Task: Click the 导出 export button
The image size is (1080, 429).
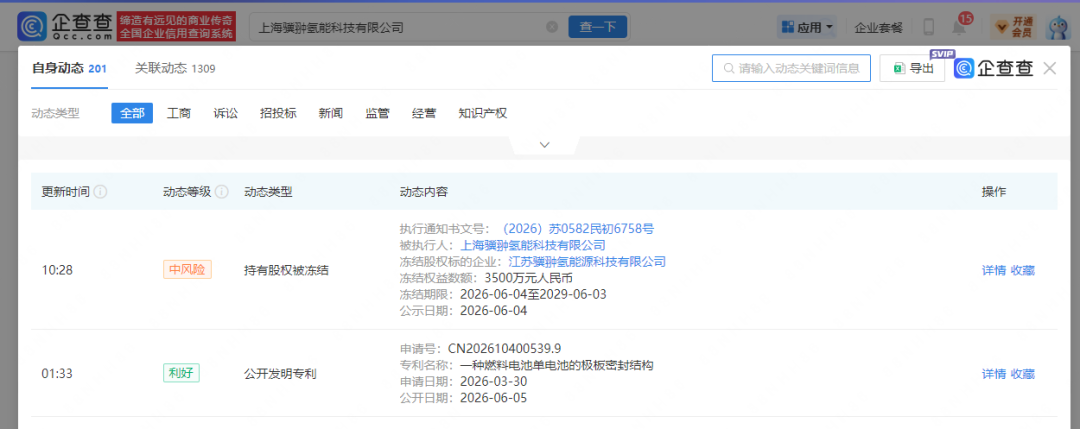Action: [x=912, y=68]
